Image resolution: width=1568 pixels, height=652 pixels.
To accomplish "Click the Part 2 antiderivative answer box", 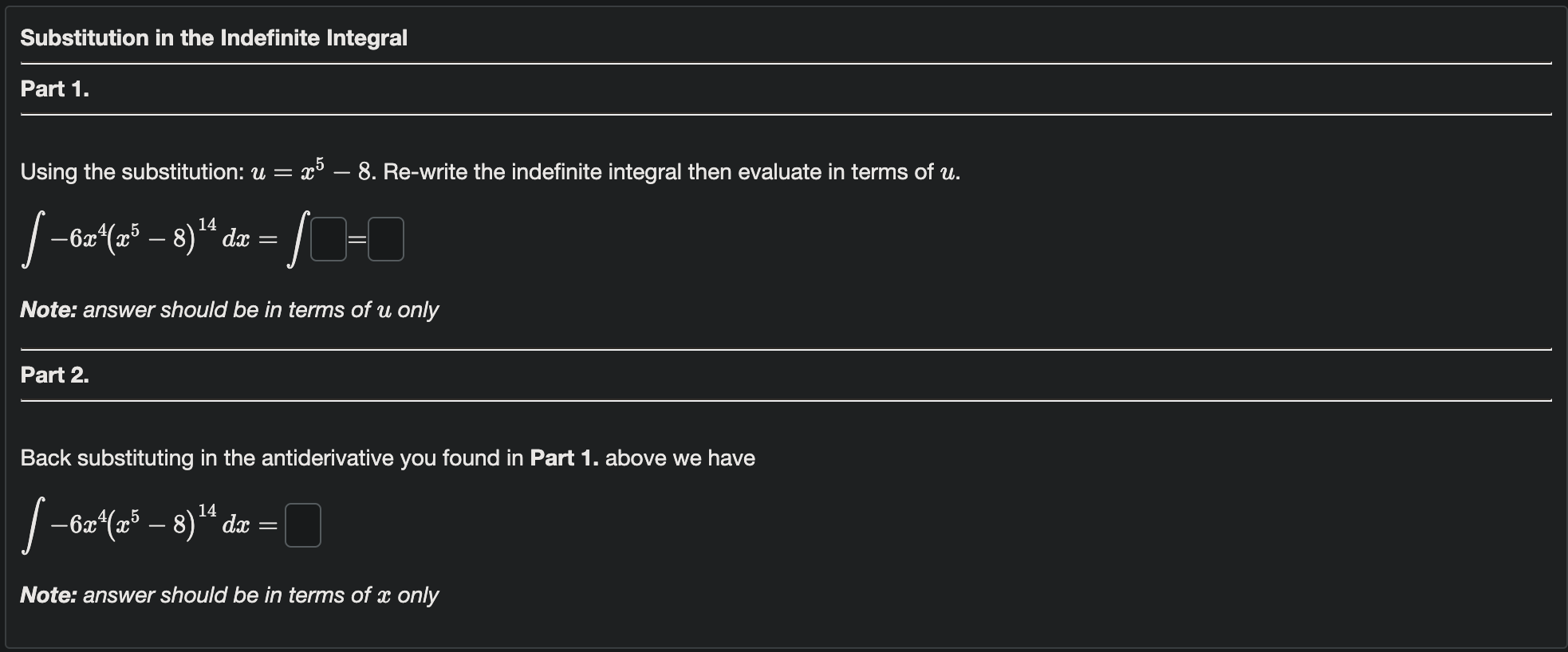I will click(302, 524).
